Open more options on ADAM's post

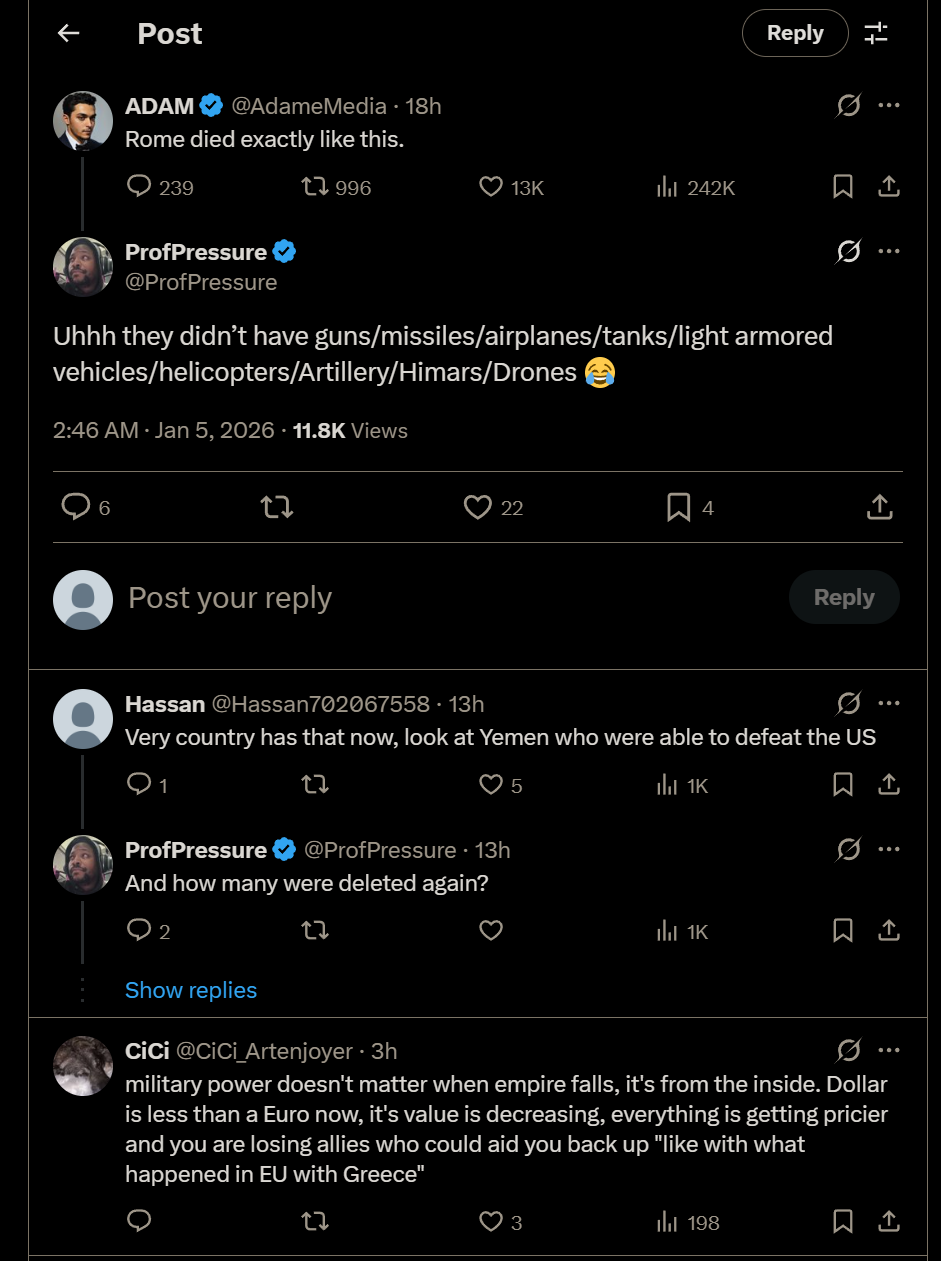[888, 106]
